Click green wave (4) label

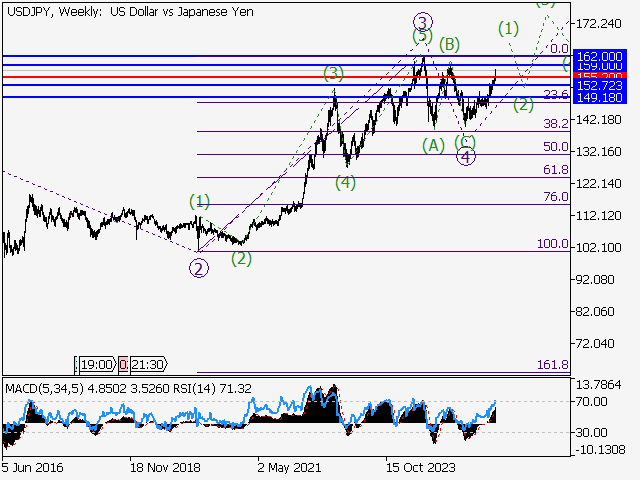[345, 182]
